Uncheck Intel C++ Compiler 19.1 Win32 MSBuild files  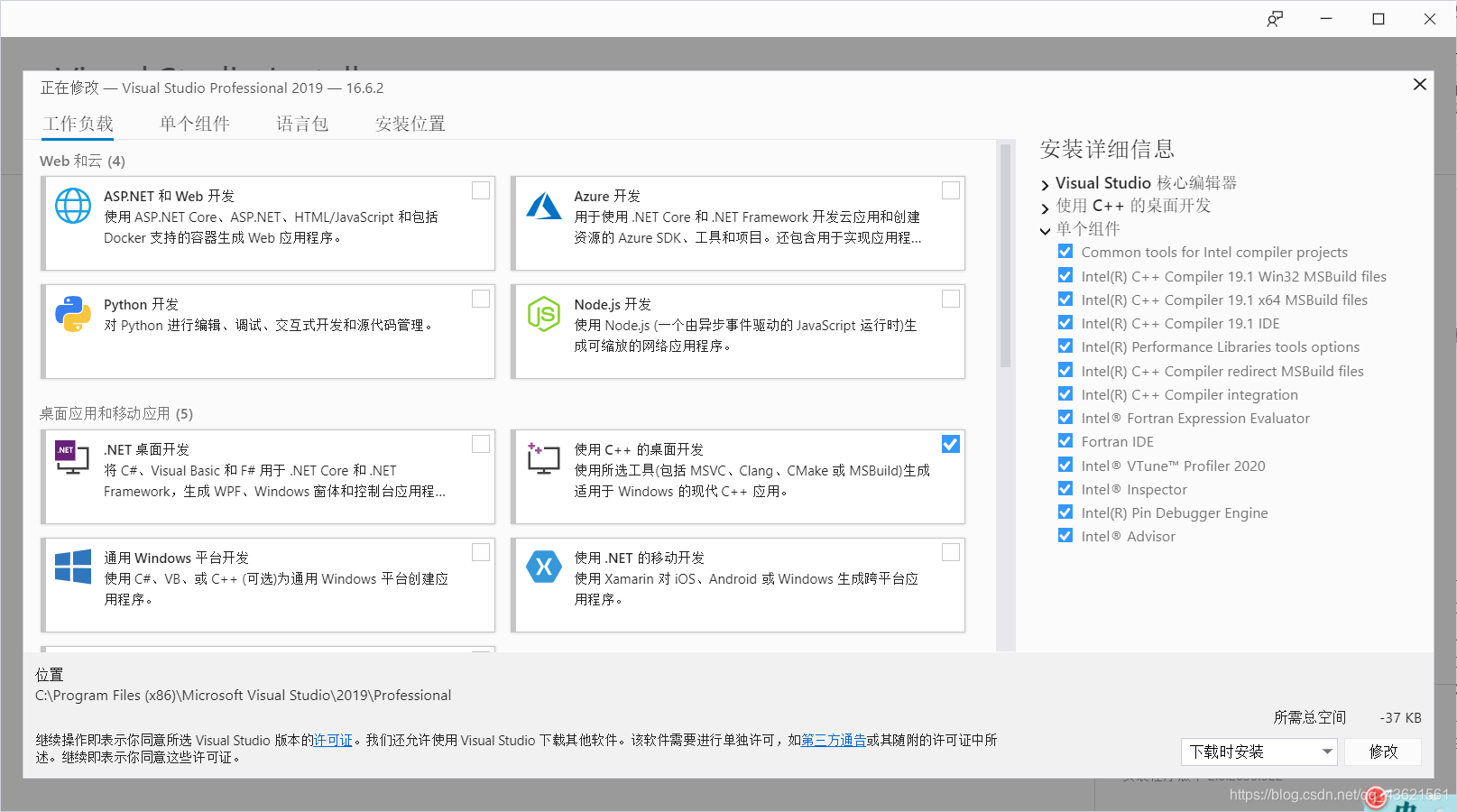point(1065,275)
